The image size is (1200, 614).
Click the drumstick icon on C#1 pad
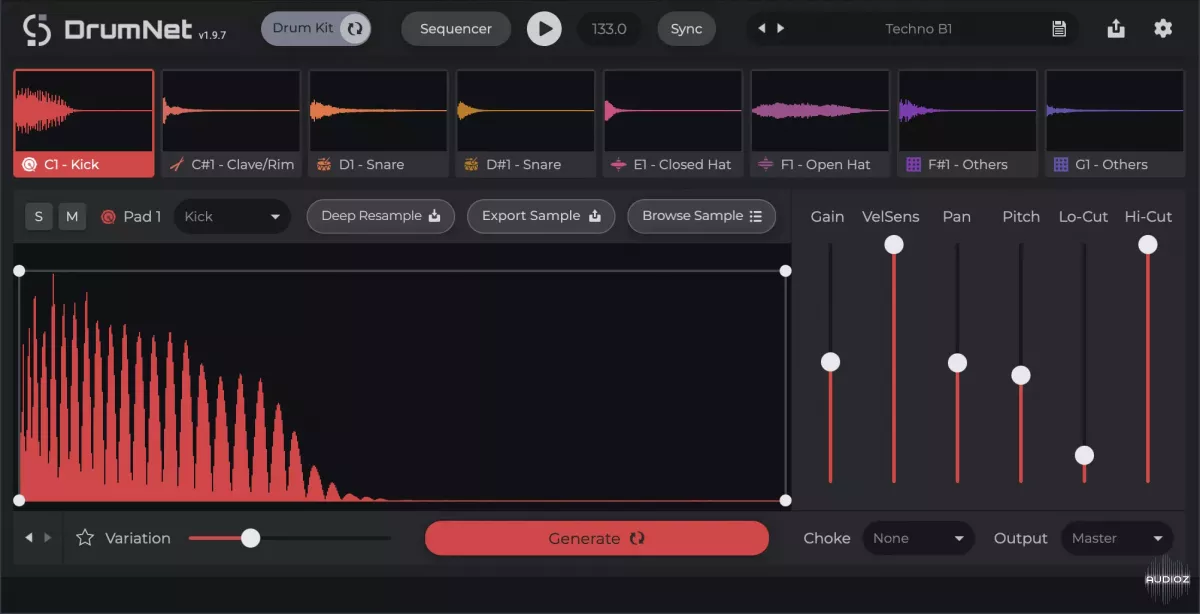[176, 164]
